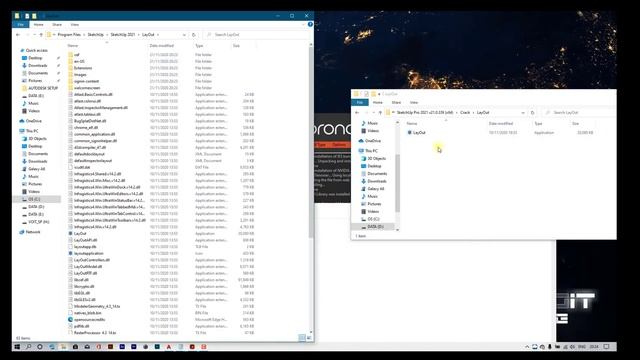The image size is (640, 360).
Task: Select the layoutapplication icon file
Action: click(x=89, y=253)
